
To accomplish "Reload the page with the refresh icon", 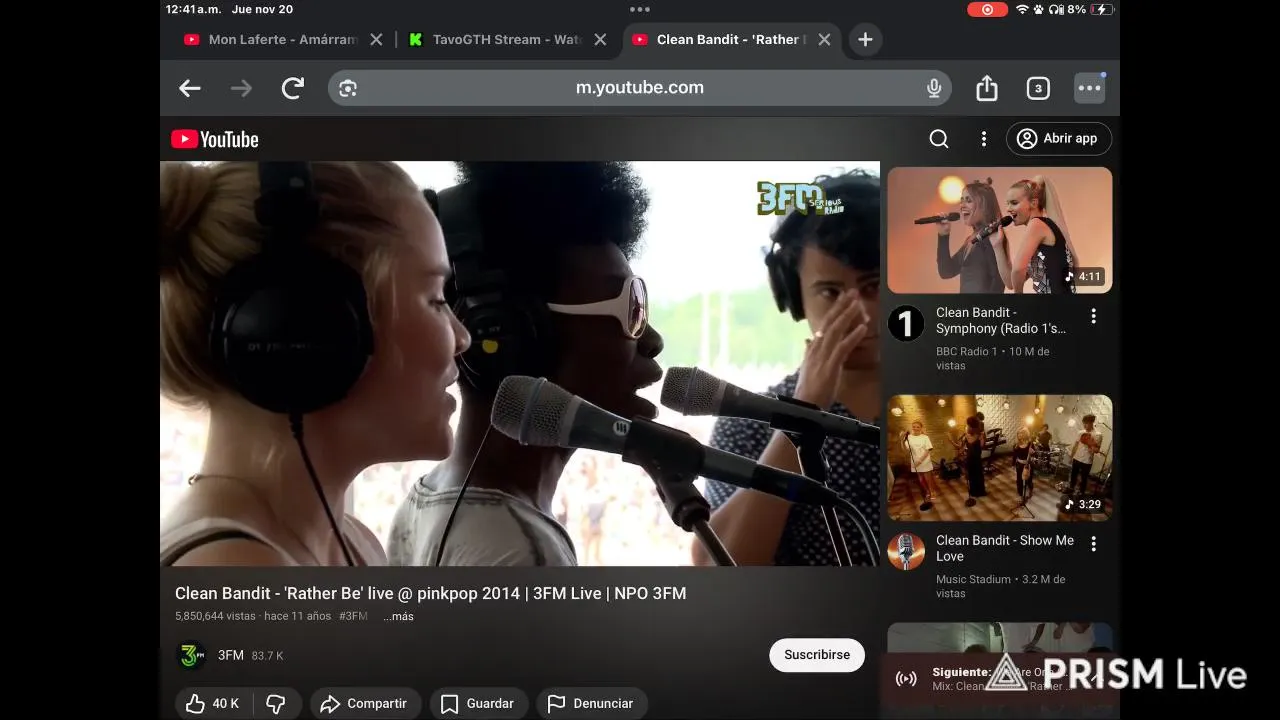I will [x=292, y=88].
